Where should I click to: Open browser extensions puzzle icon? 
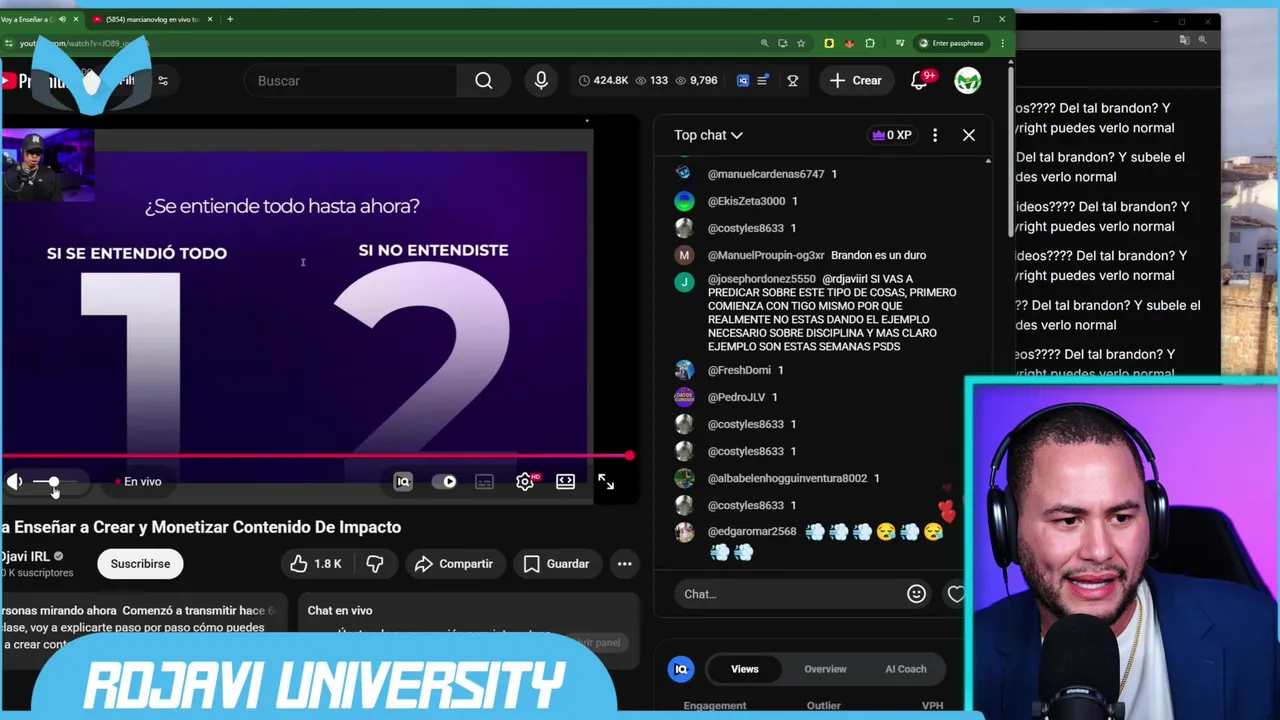click(870, 43)
